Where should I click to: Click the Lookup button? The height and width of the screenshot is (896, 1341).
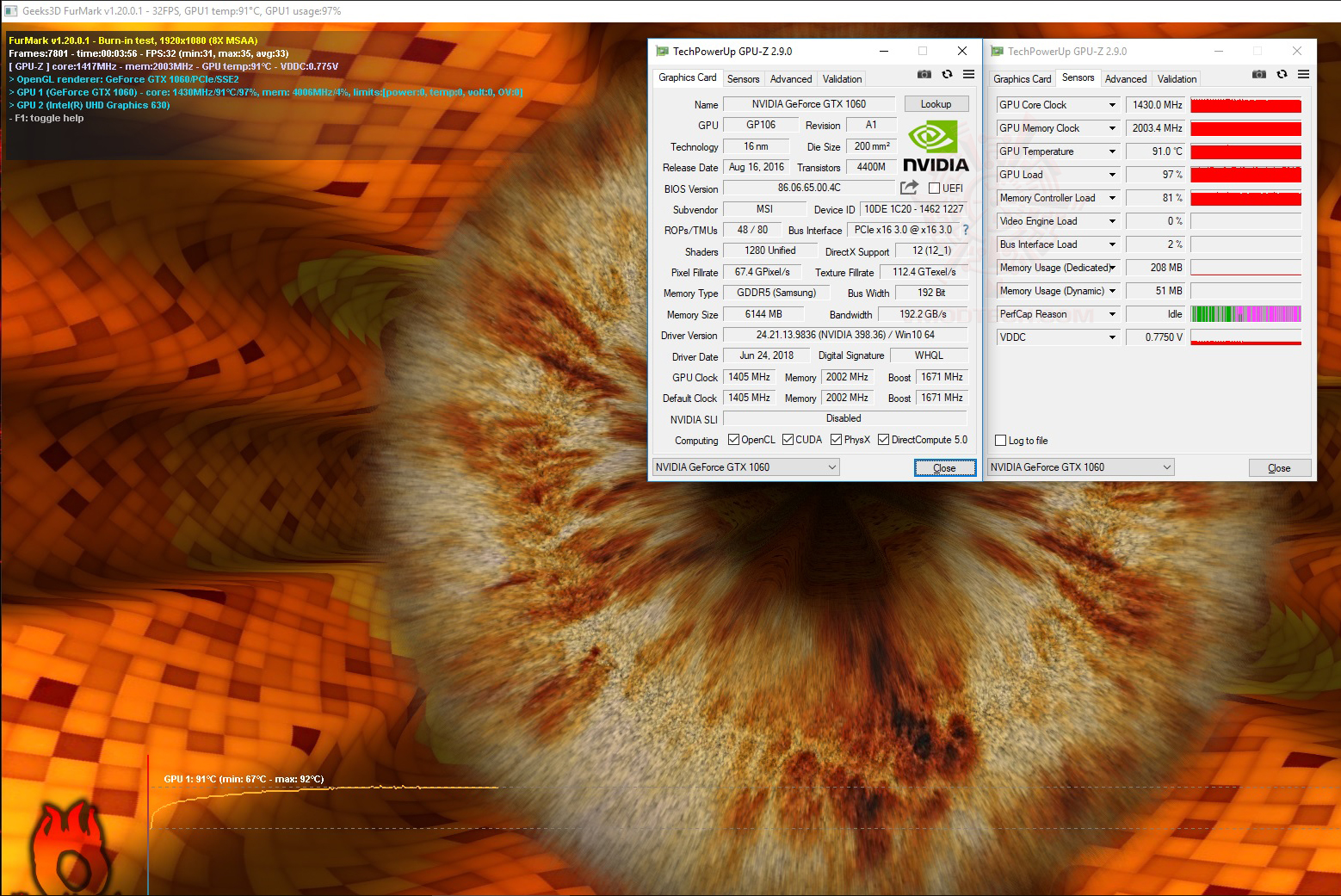pyautogui.click(x=936, y=104)
